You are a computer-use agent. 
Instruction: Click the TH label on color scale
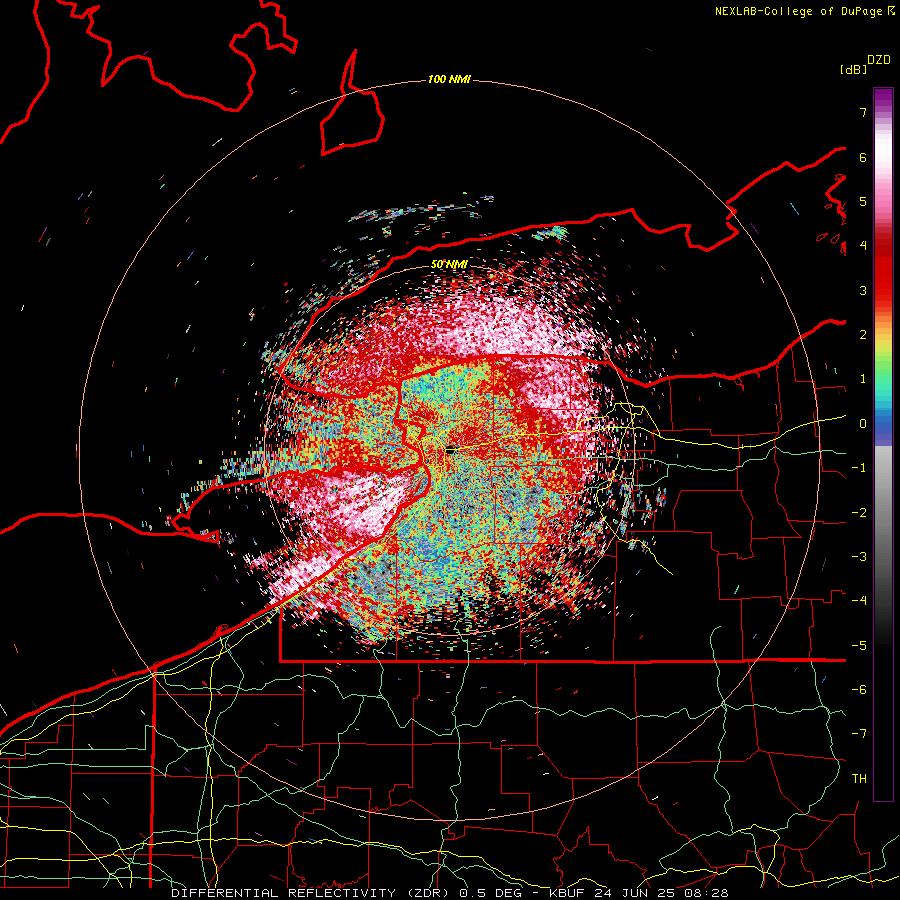click(x=859, y=779)
